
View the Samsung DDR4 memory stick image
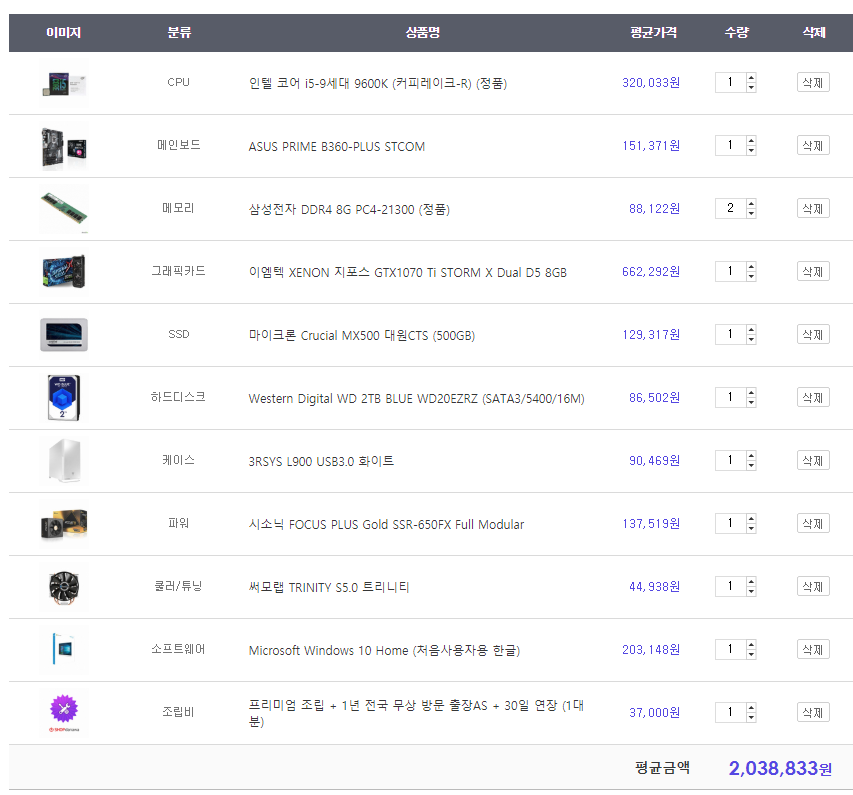click(x=64, y=209)
